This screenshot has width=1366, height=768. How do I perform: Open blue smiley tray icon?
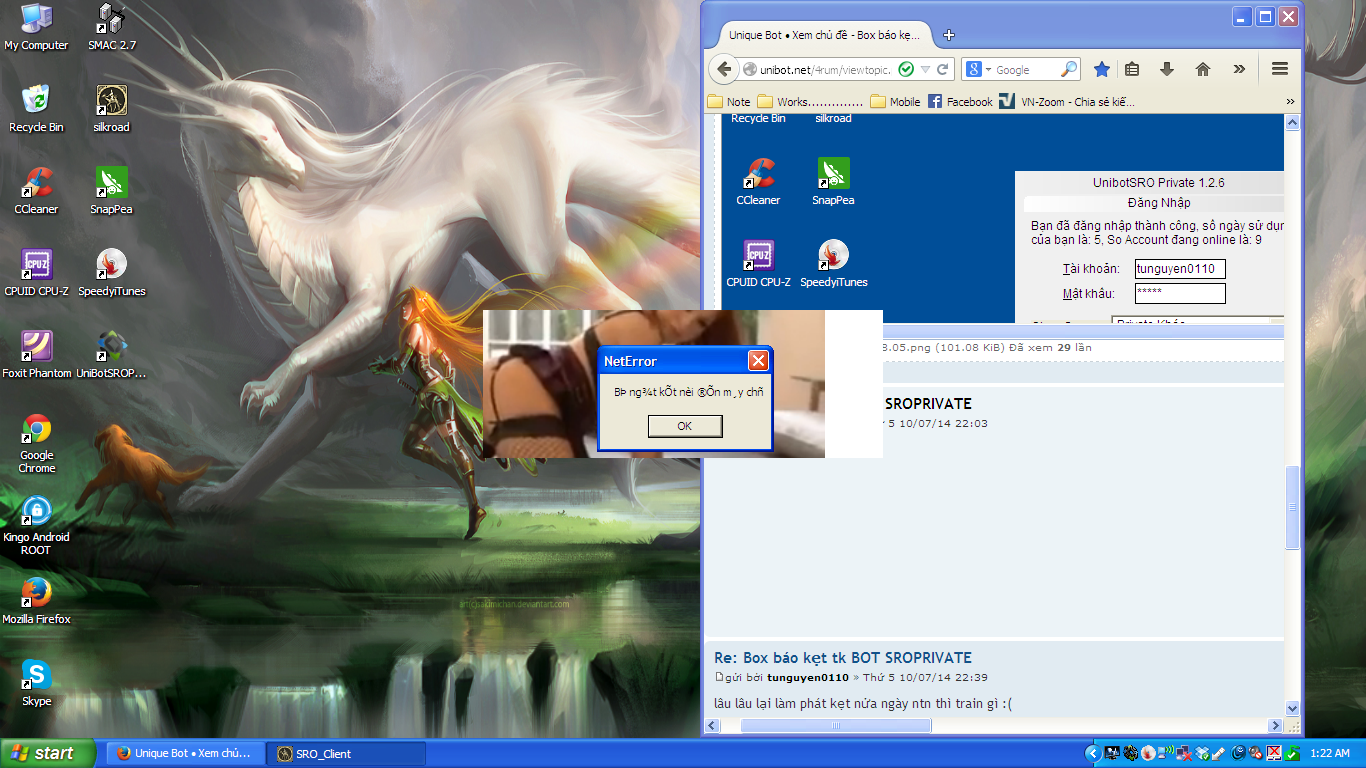coord(1238,753)
